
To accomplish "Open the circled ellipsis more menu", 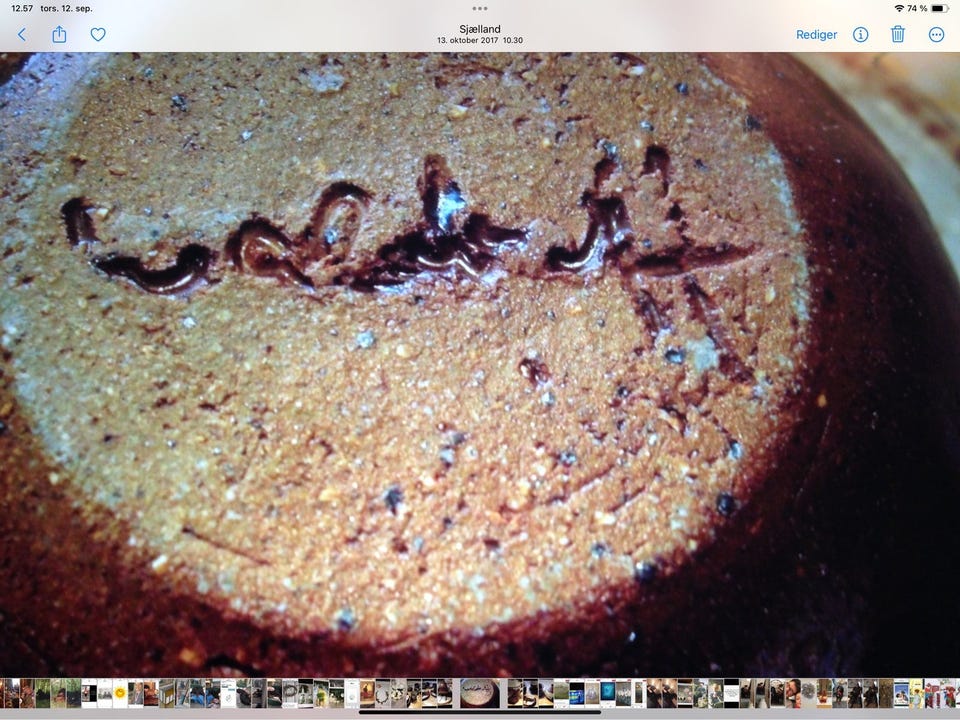I will click(936, 34).
